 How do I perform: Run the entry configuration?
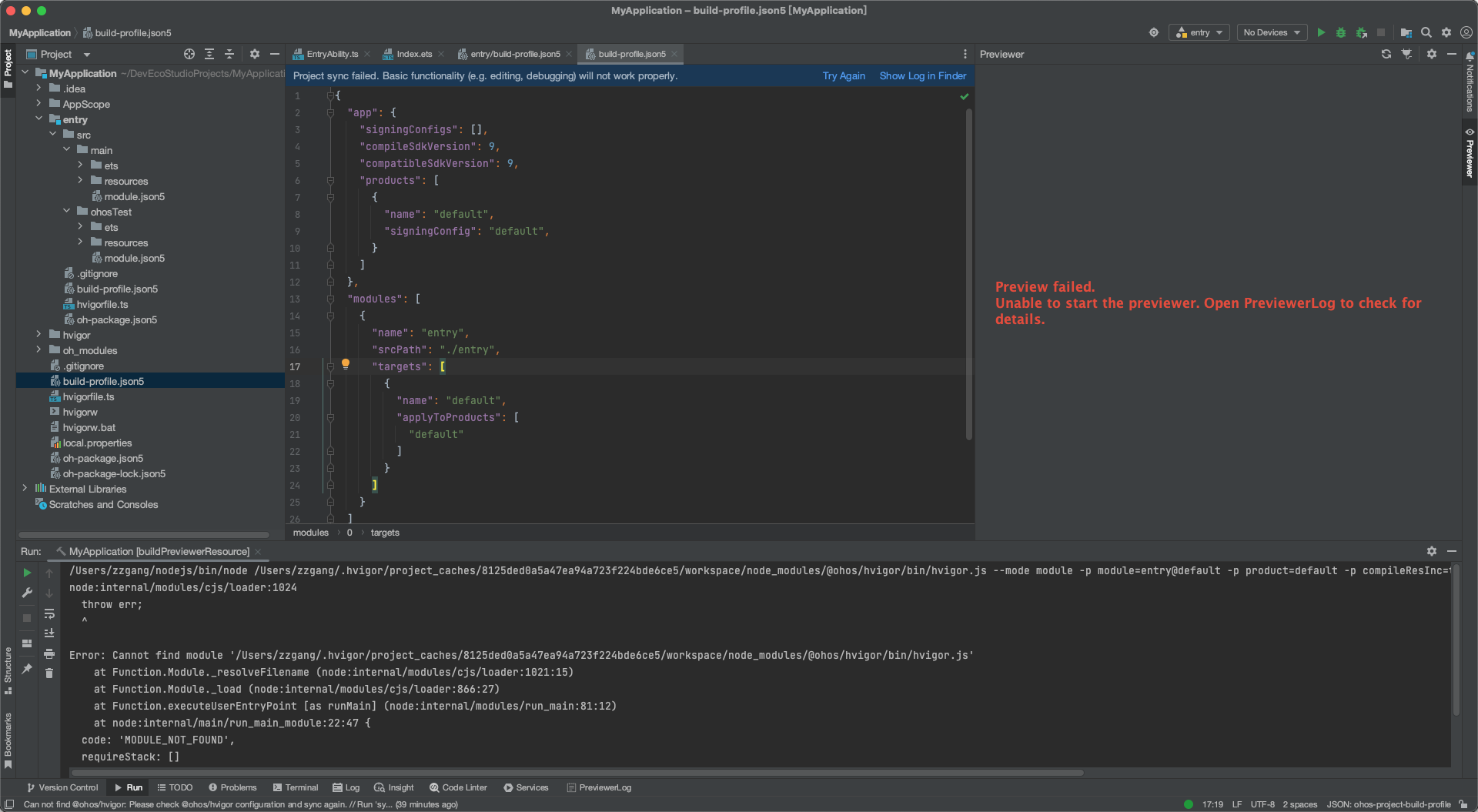point(1321,32)
